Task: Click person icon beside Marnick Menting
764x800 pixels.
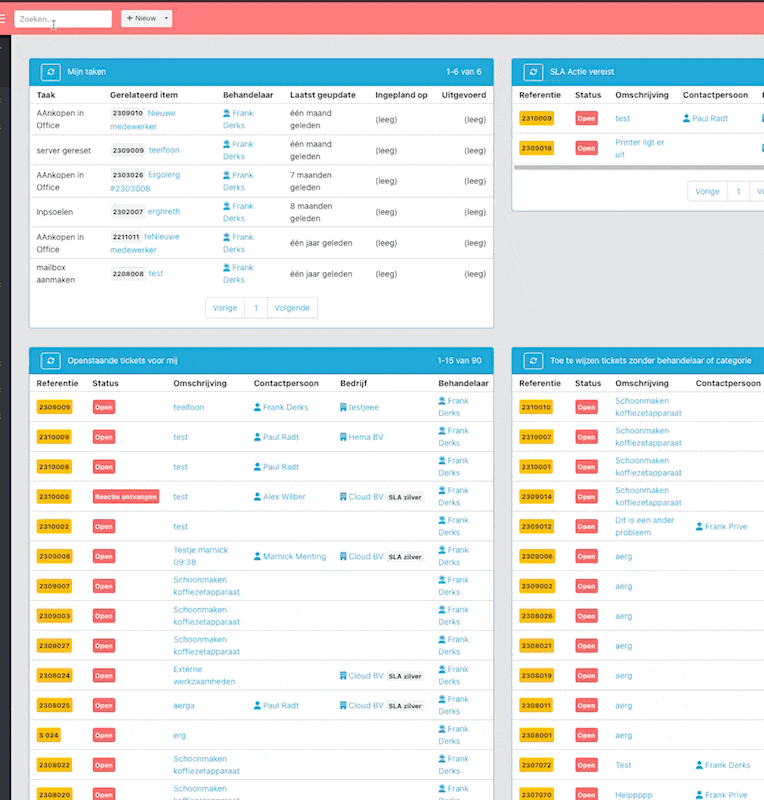Action: (257, 556)
